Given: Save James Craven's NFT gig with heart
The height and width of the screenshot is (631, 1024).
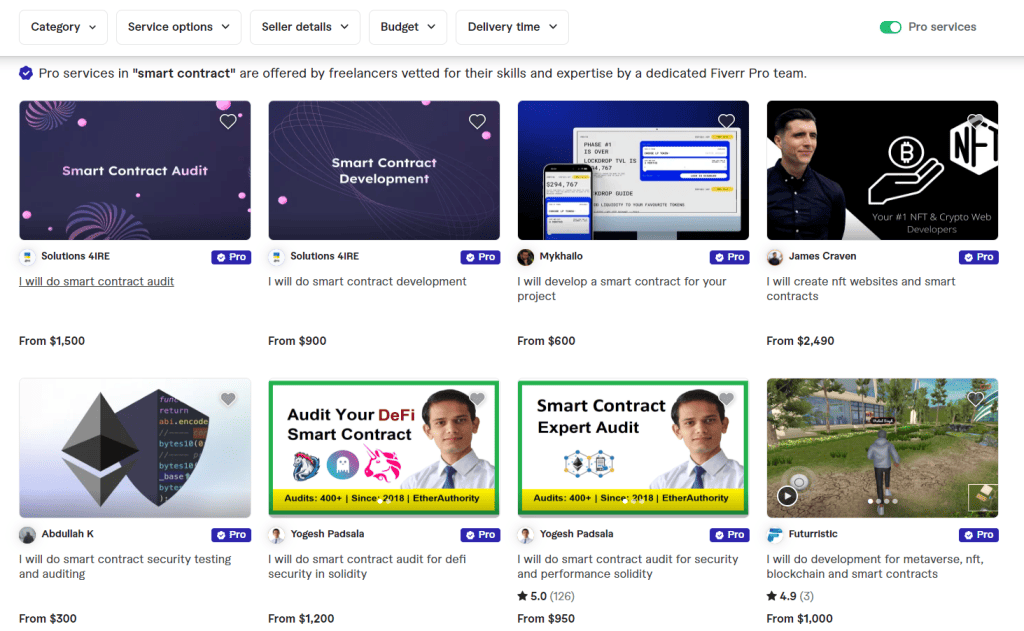Looking at the screenshot, I should [975, 122].
